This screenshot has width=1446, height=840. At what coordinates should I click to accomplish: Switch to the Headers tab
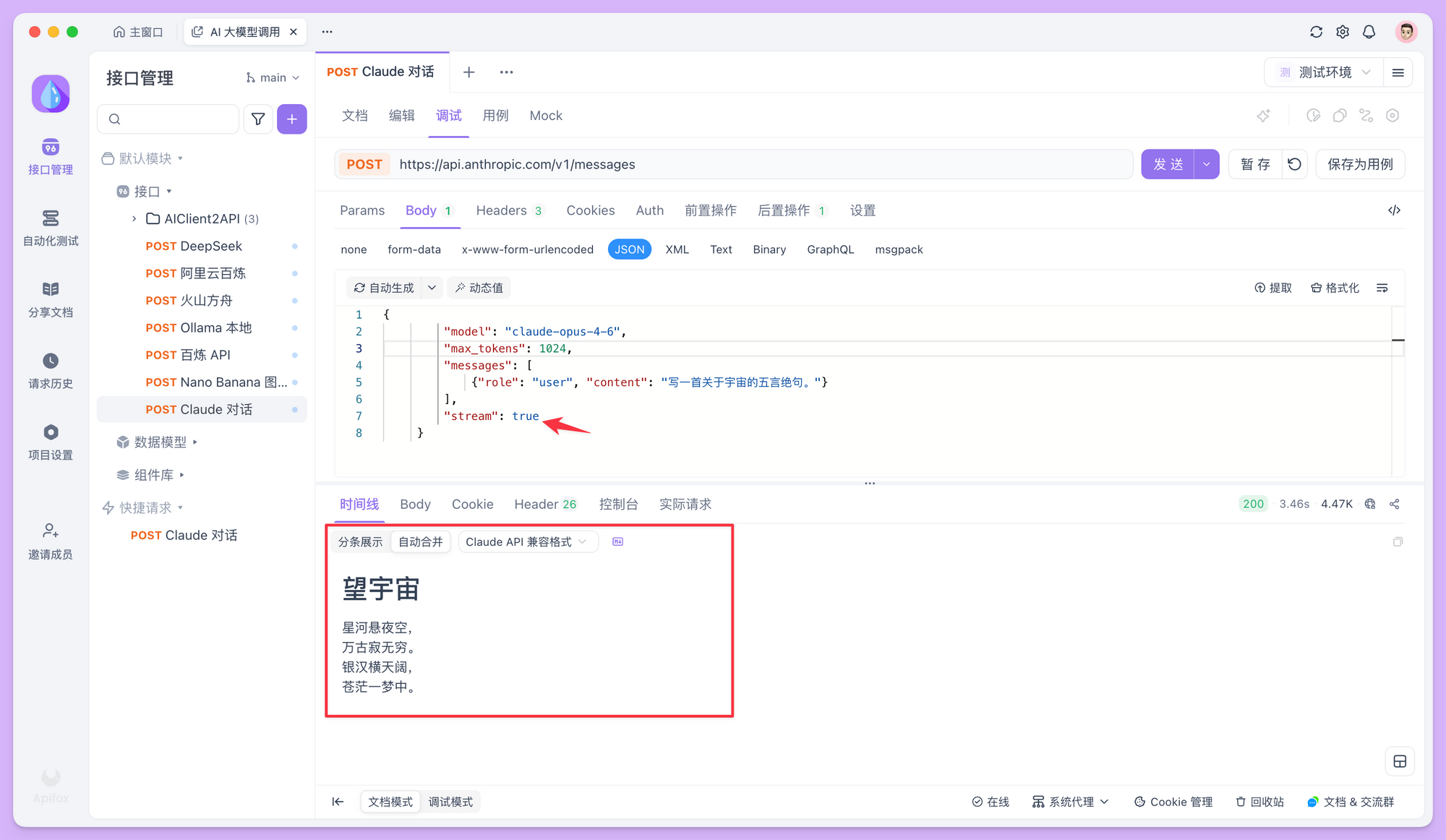tap(502, 210)
